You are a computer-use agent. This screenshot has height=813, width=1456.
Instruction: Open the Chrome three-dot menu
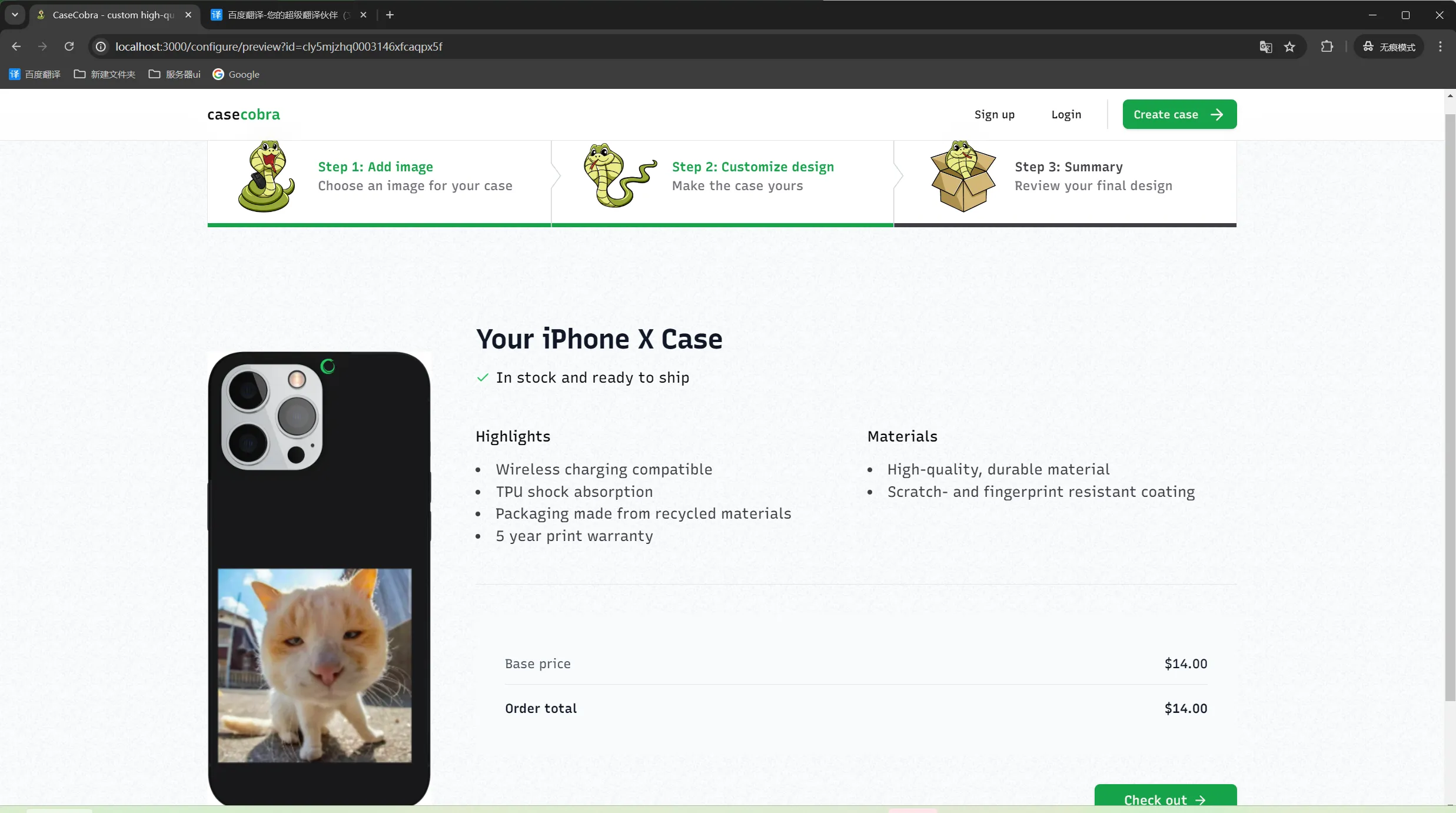coord(1440,47)
